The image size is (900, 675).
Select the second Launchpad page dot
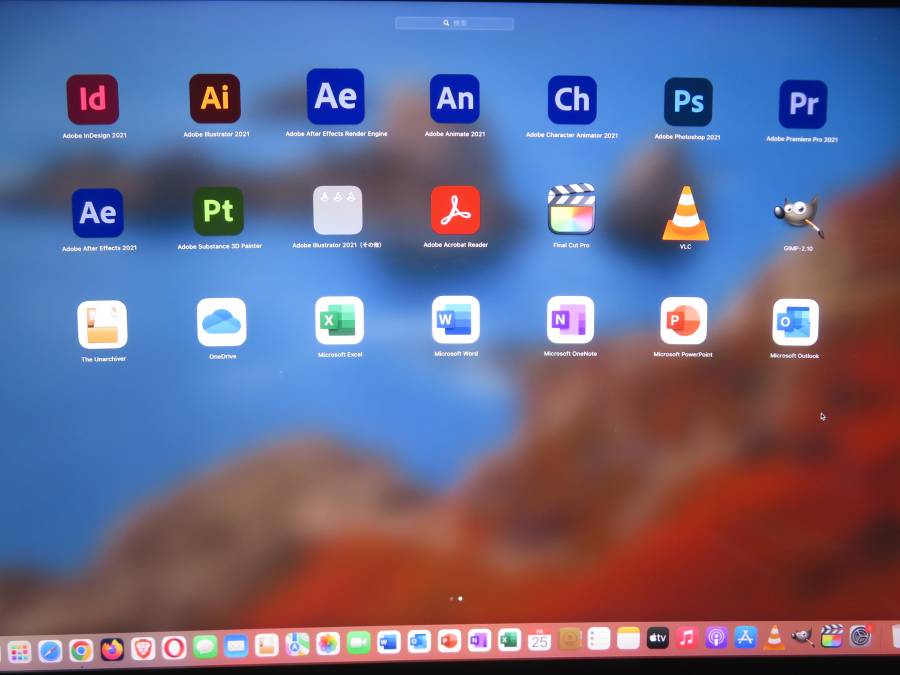(460, 599)
